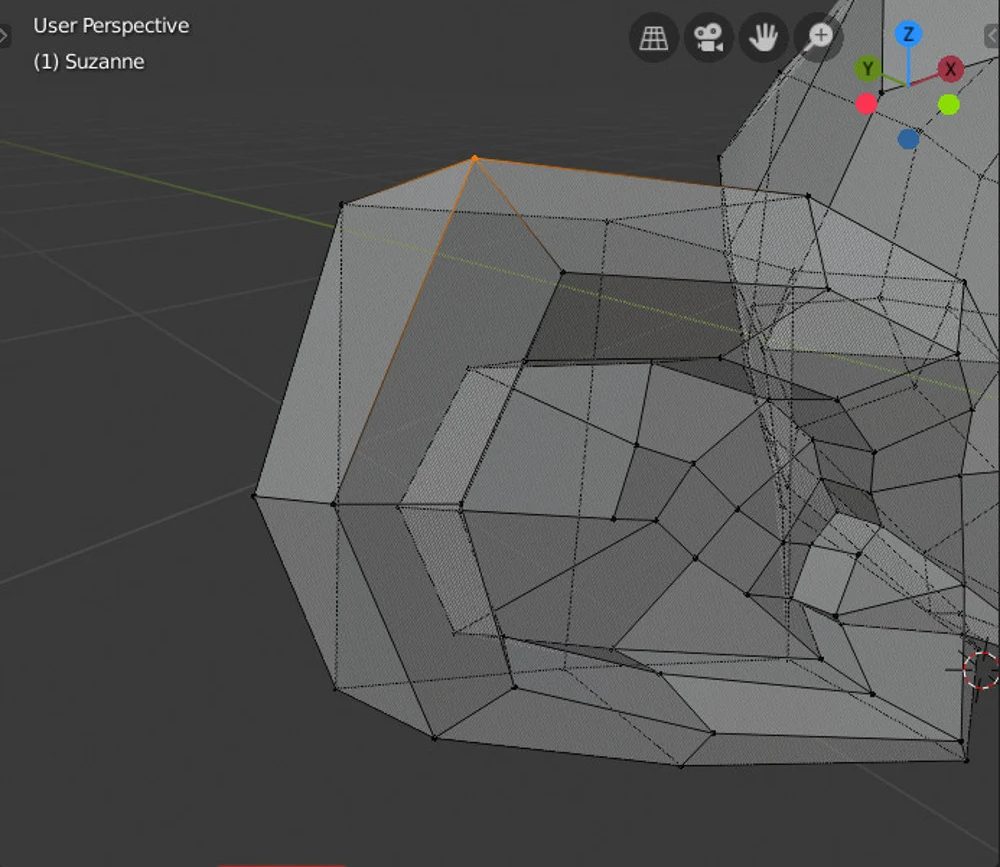Click the red X axis on gizmo
This screenshot has width=1000, height=867.
click(x=950, y=69)
